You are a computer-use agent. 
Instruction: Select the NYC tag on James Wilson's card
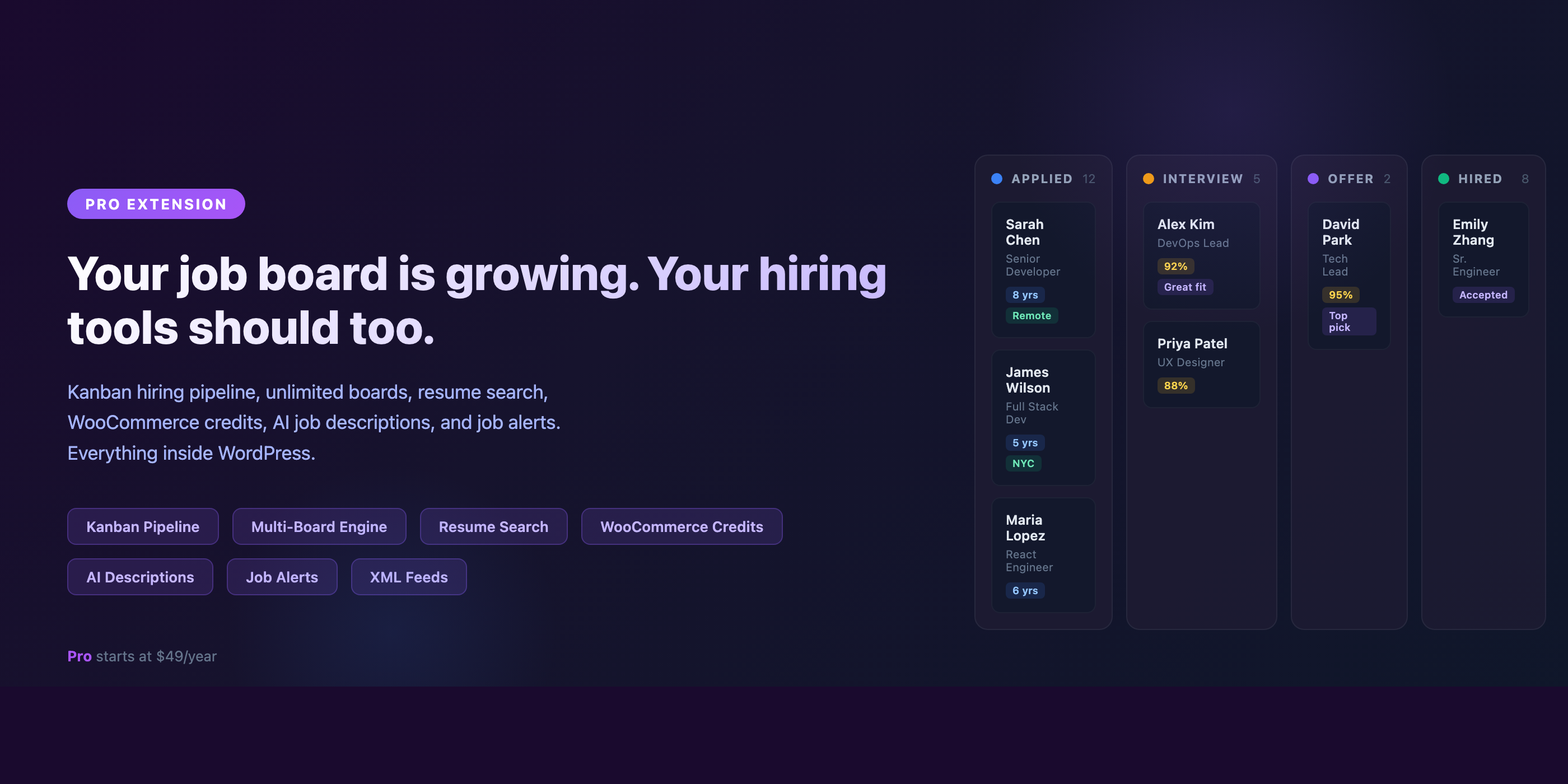[1024, 463]
